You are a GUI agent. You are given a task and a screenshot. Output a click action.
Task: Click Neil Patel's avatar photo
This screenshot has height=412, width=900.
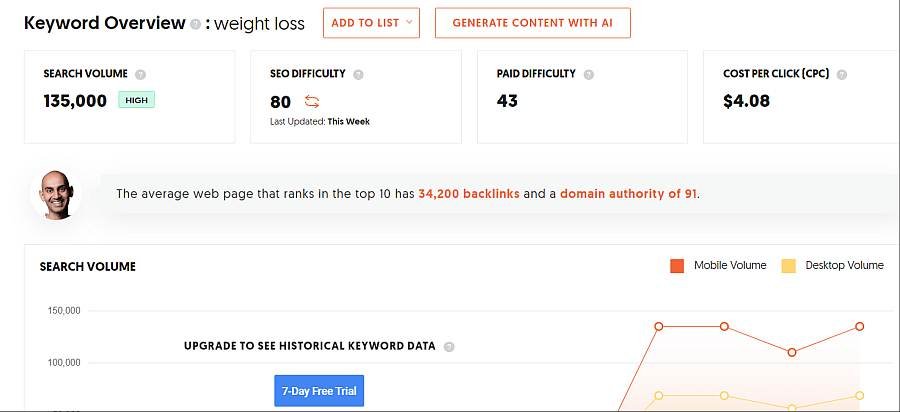coord(56,195)
